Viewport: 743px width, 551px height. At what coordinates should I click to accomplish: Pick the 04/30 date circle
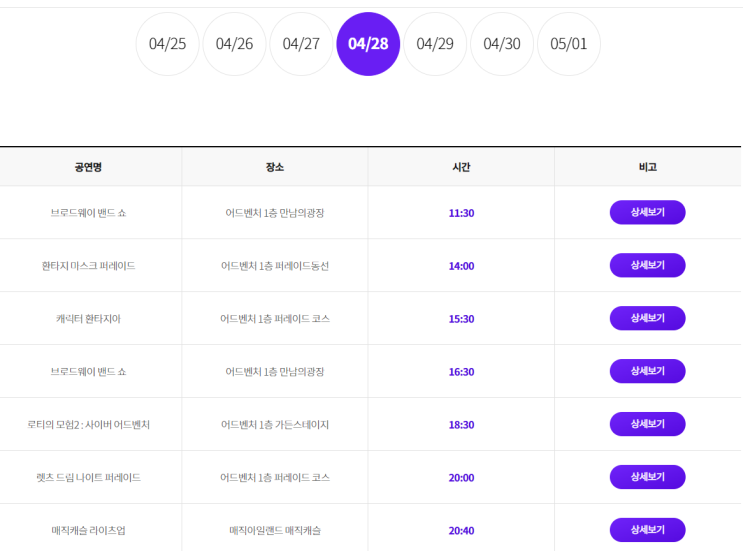[502, 44]
